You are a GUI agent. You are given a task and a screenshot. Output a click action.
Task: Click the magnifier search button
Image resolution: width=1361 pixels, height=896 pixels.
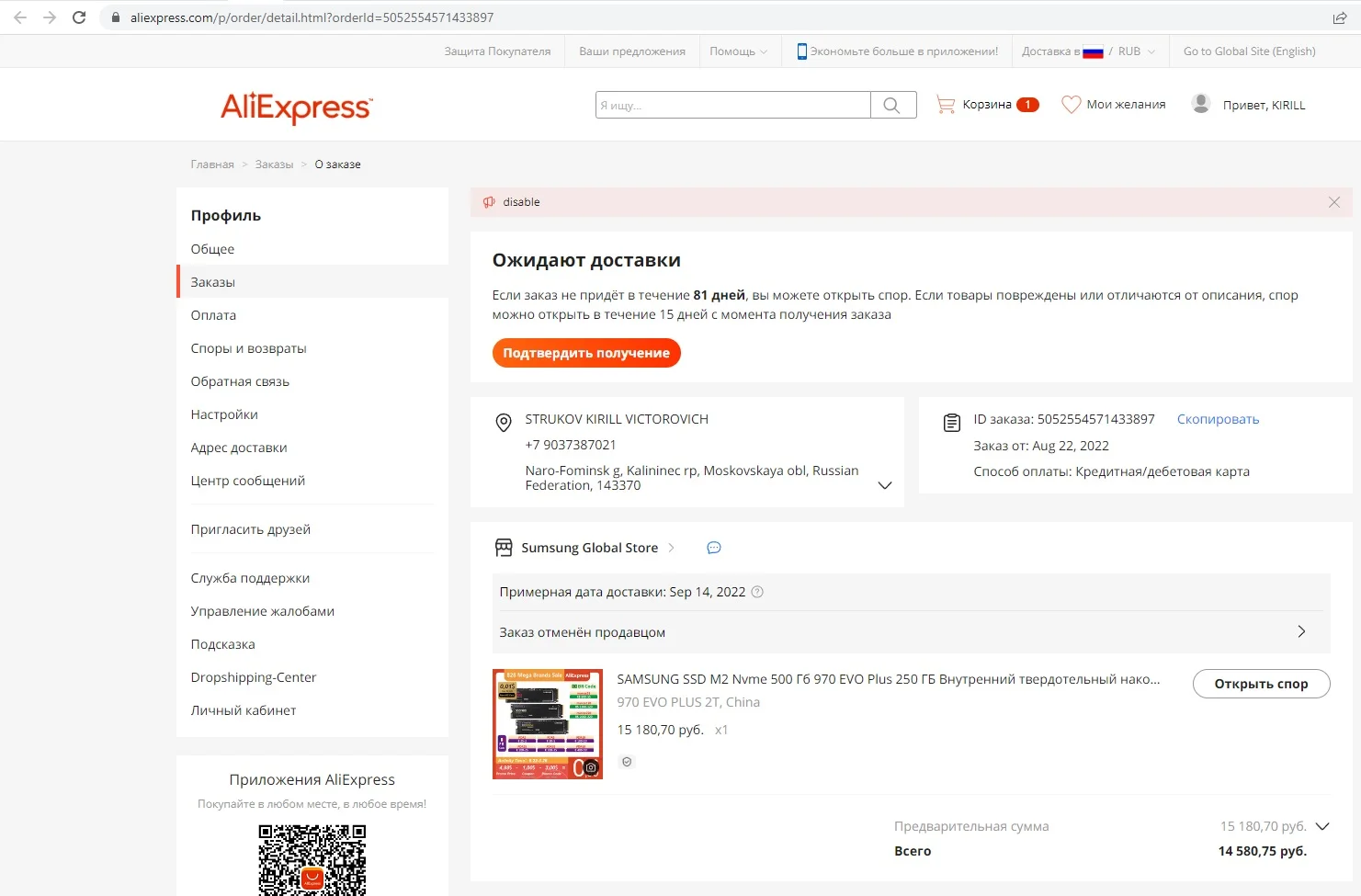[x=892, y=105]
